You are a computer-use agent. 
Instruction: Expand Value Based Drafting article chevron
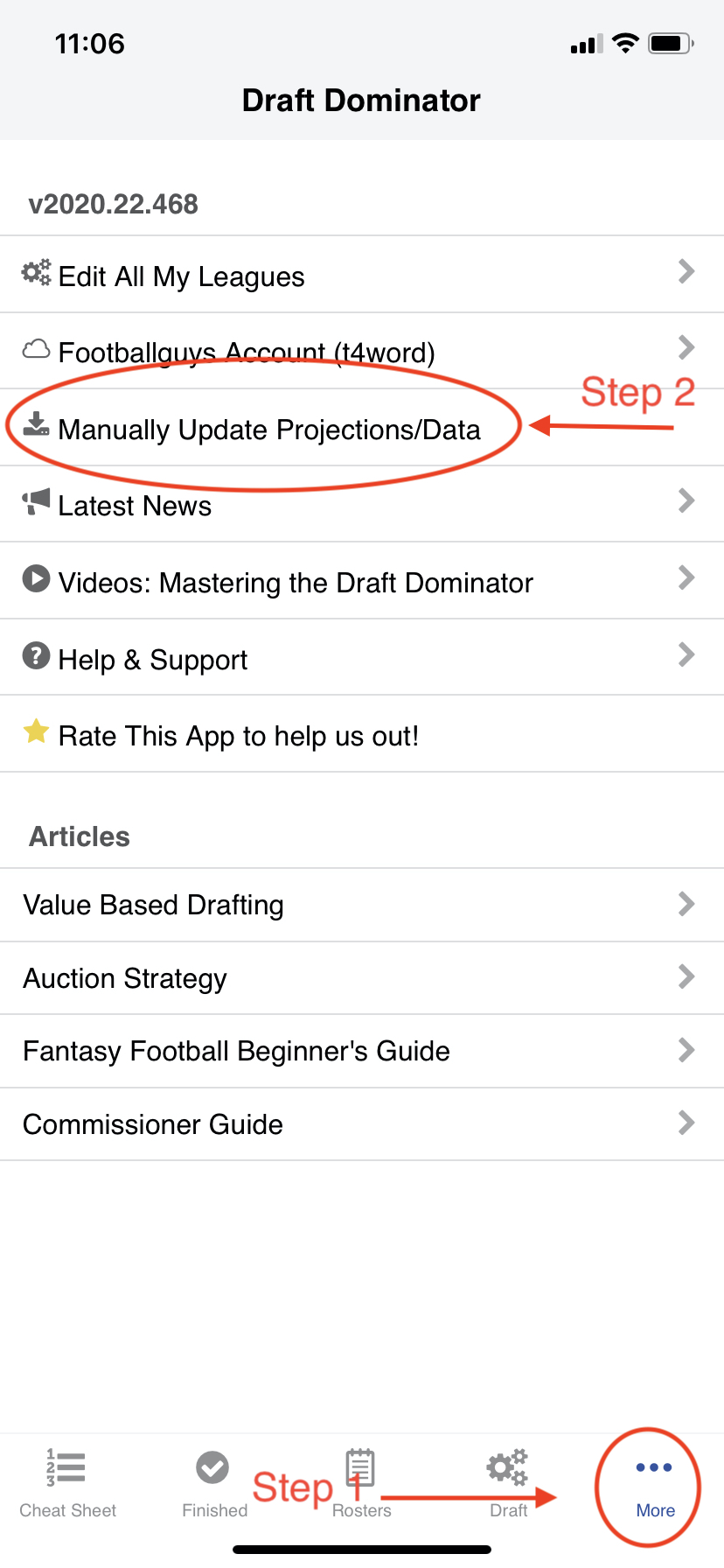coord(686,904)
